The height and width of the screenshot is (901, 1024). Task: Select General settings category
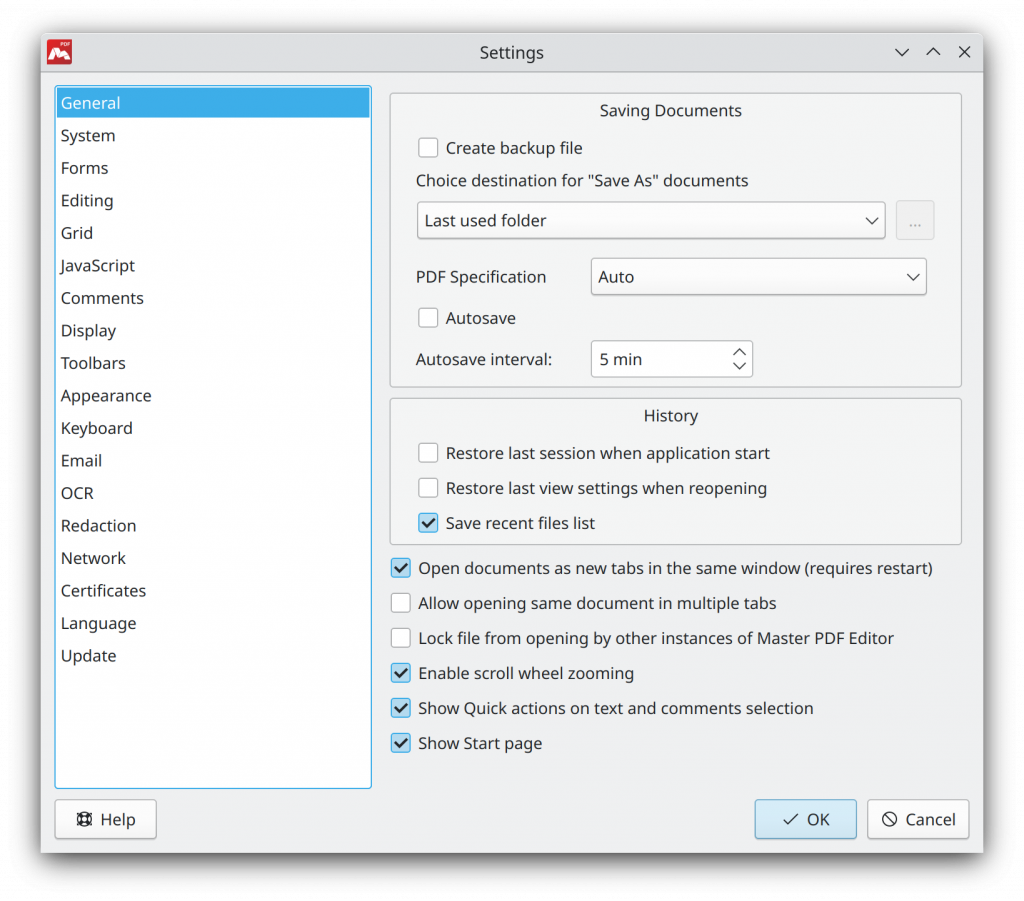(214, 103)
